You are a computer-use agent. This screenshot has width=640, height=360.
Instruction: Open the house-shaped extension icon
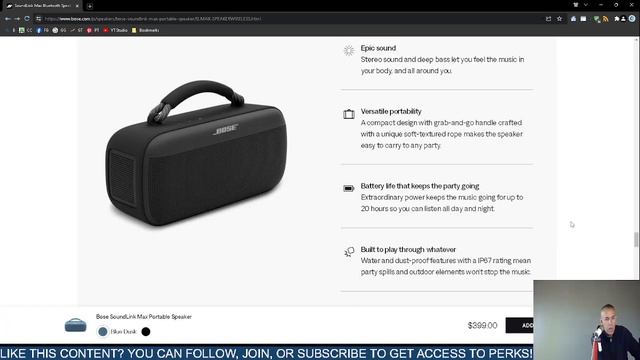click(573, 19)
